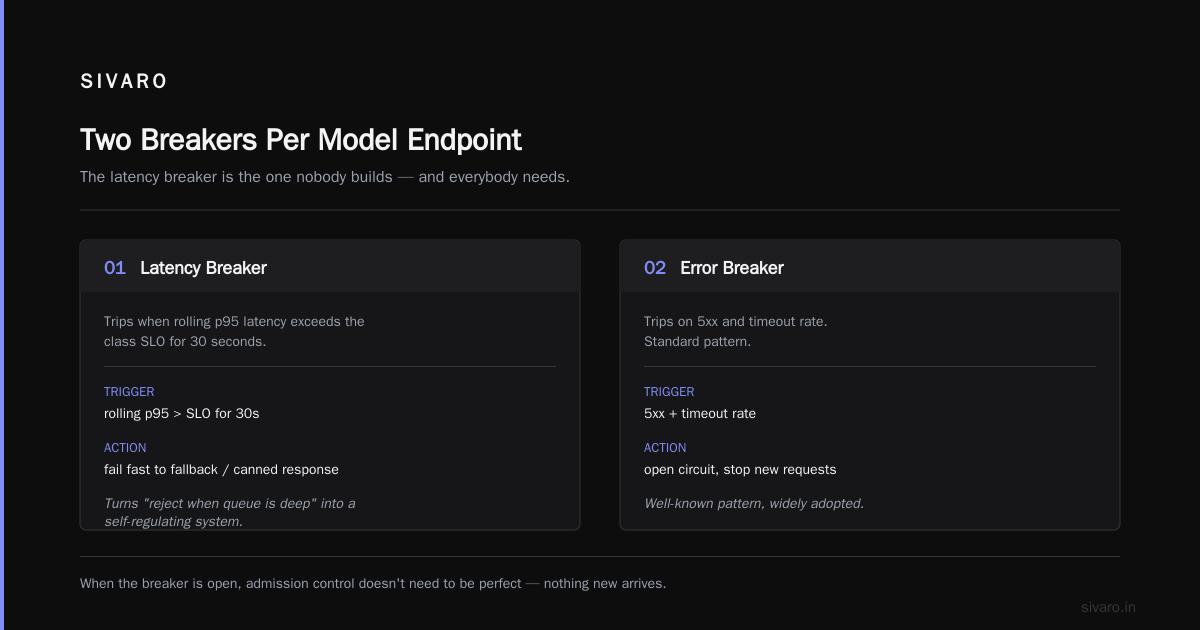
Task: Open the sivaro.in footer link
Action: tap(1108, 607)
